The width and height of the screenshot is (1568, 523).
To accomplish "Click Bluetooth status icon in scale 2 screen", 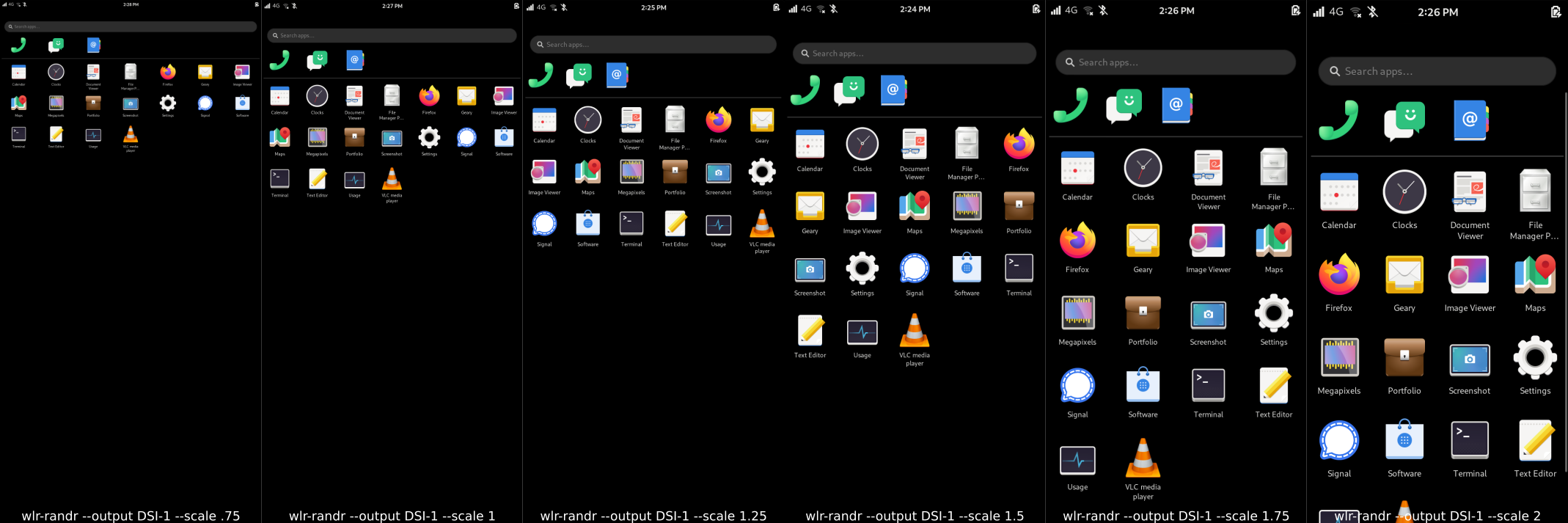I will point(1373,12).
